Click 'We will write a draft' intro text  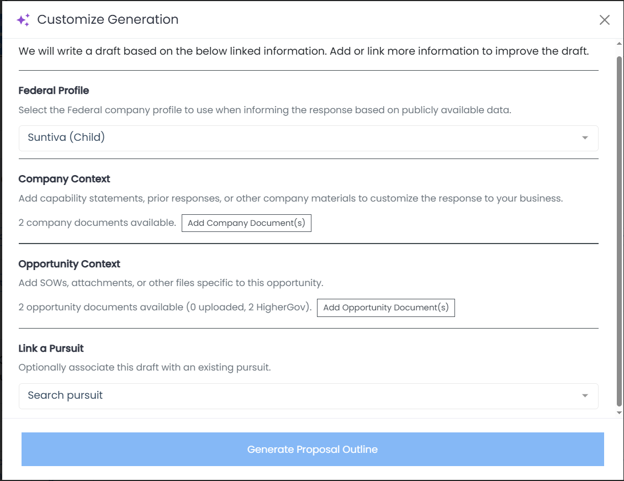304,51
